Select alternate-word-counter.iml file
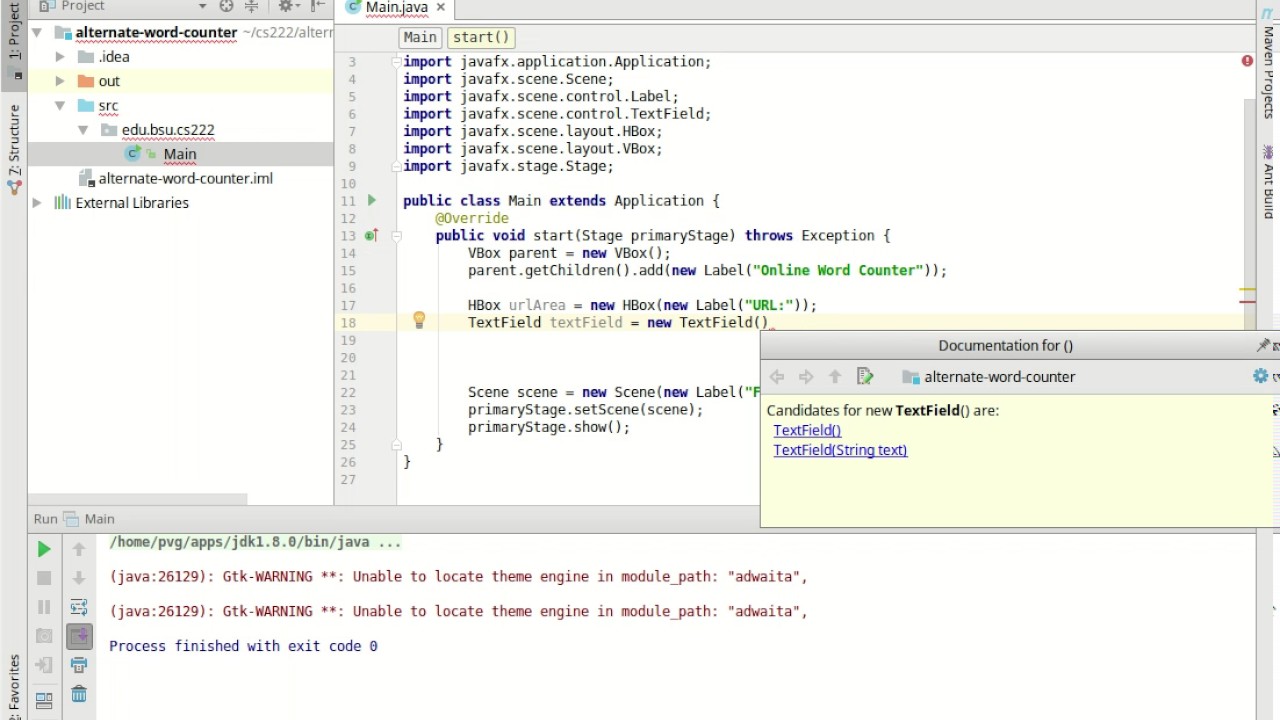This screenshot has width=1280, height=720. click(x=185, y=178)
